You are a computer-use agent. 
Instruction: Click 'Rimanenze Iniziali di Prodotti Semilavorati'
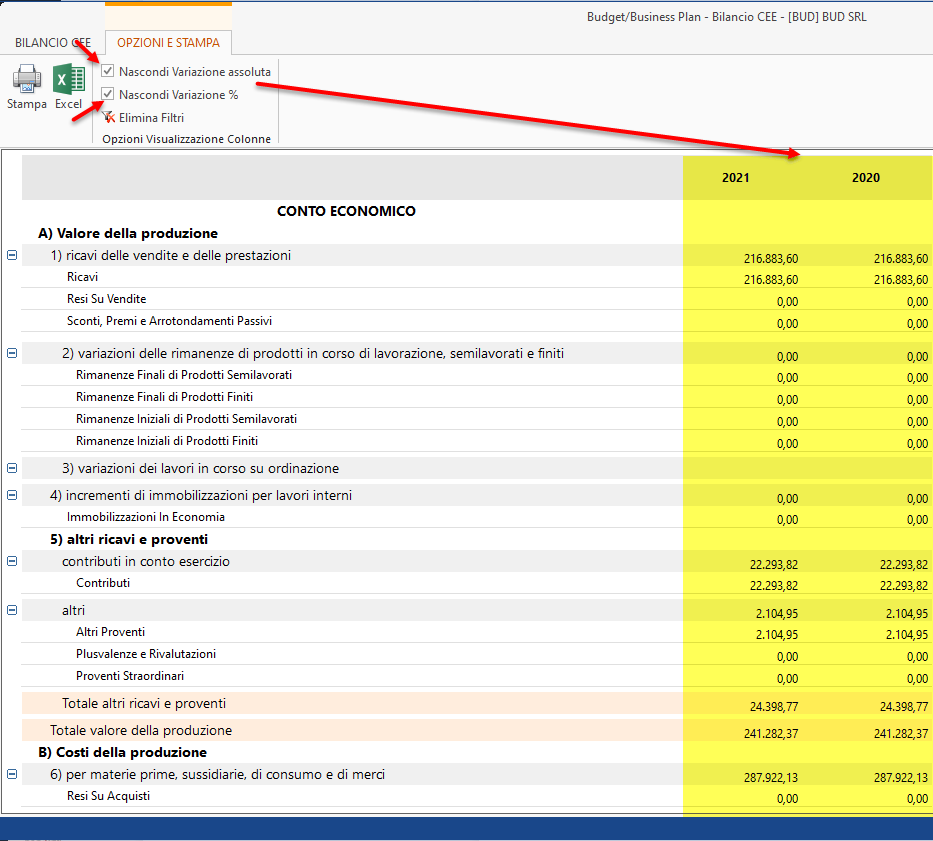[x=186, y=419]
